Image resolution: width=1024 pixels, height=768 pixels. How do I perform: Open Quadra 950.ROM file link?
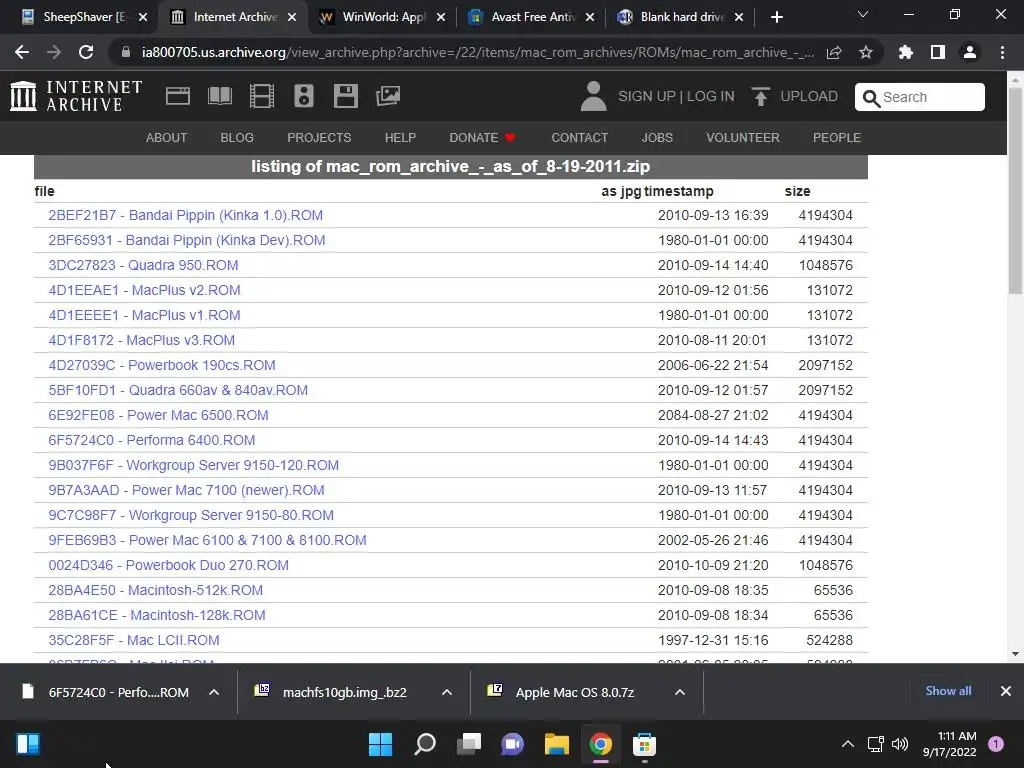tap(143, 265)
